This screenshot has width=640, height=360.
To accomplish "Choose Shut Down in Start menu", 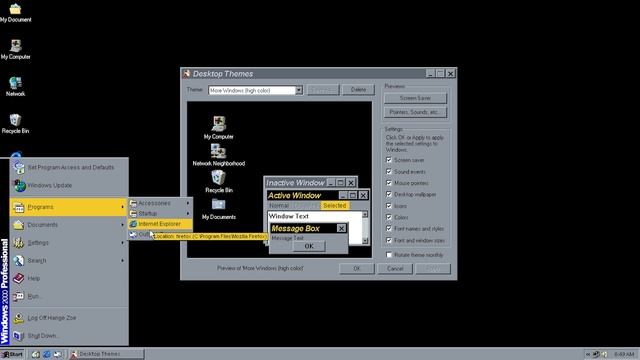I will [69, 336].
